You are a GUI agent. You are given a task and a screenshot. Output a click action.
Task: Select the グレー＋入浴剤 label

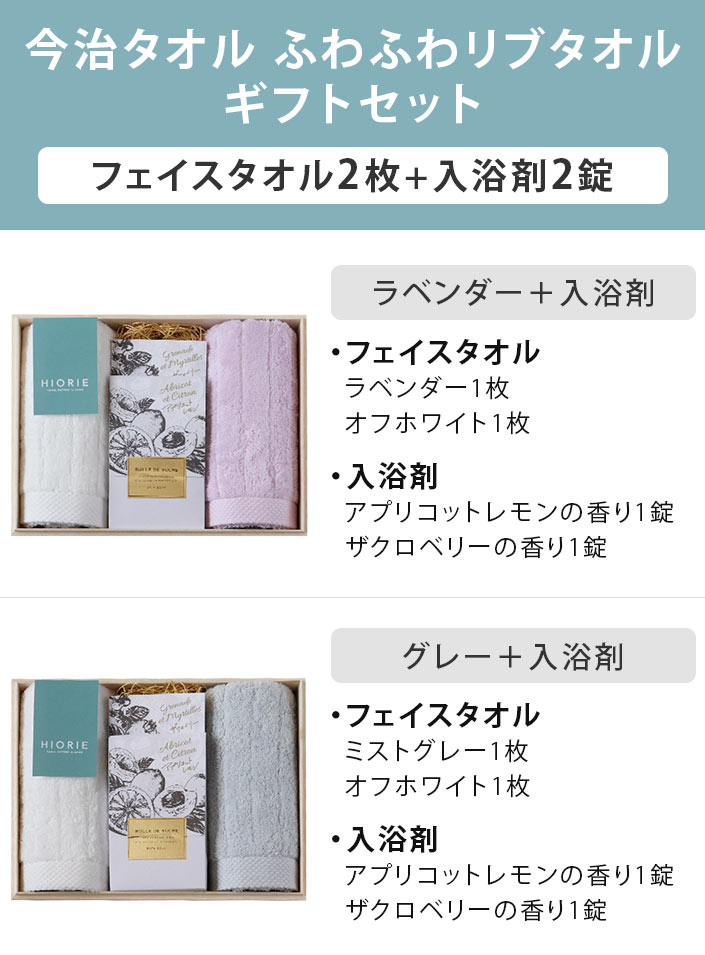point(513,655)
